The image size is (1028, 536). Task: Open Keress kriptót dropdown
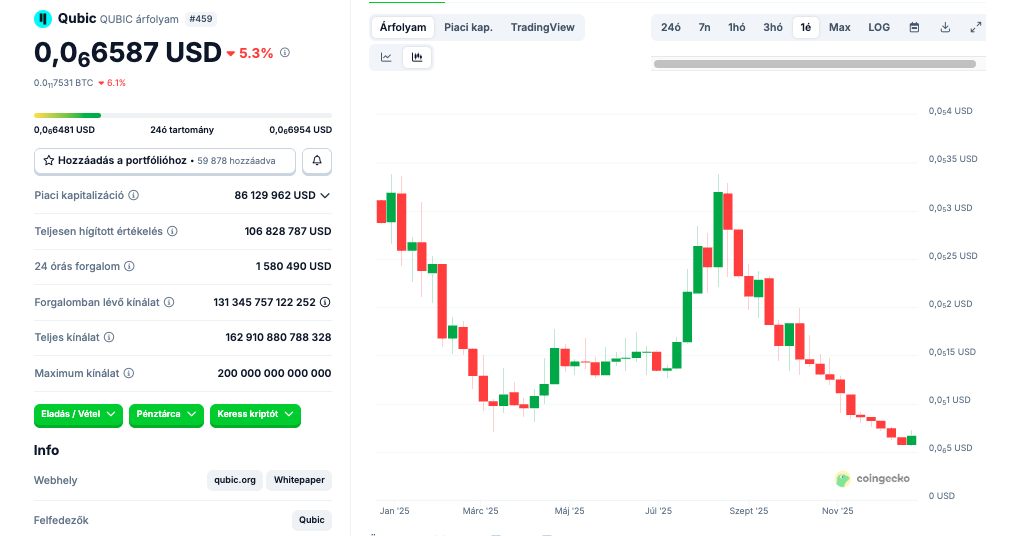coord(255,414)
